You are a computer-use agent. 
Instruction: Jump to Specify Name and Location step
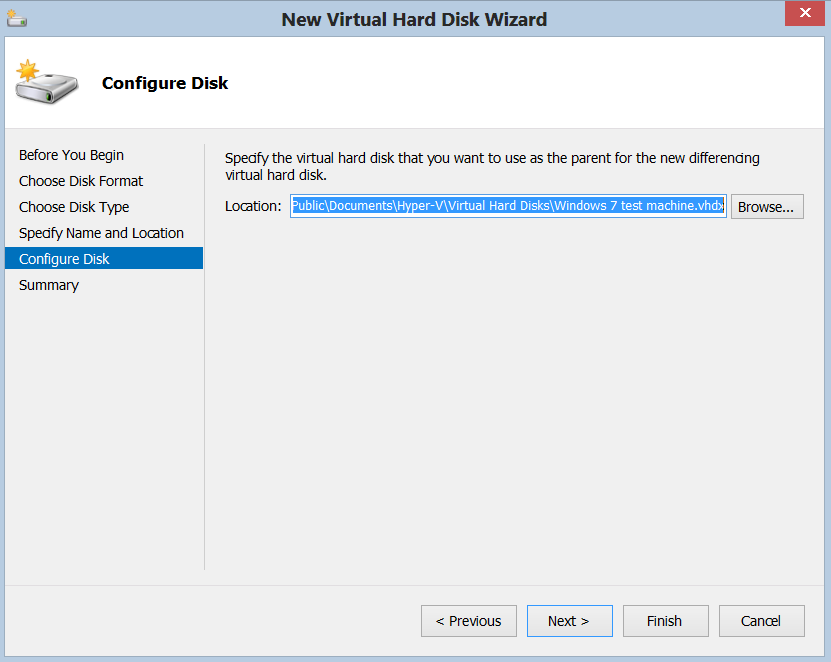coord(101,233)
